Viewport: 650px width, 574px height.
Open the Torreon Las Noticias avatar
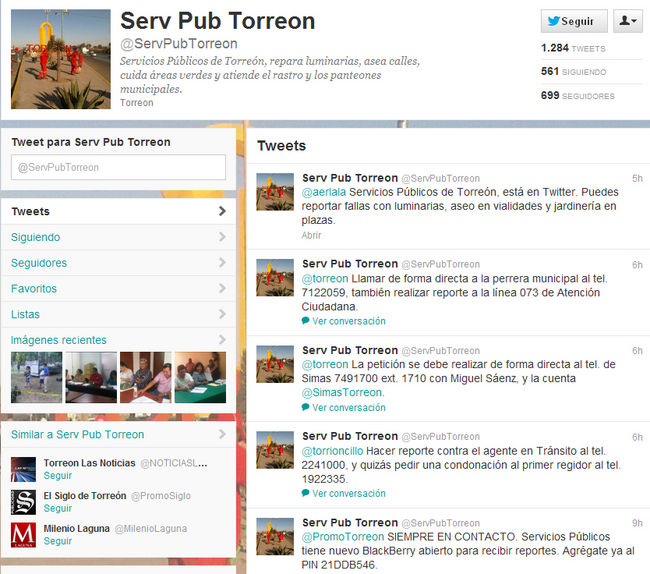[x=23, y=469]
